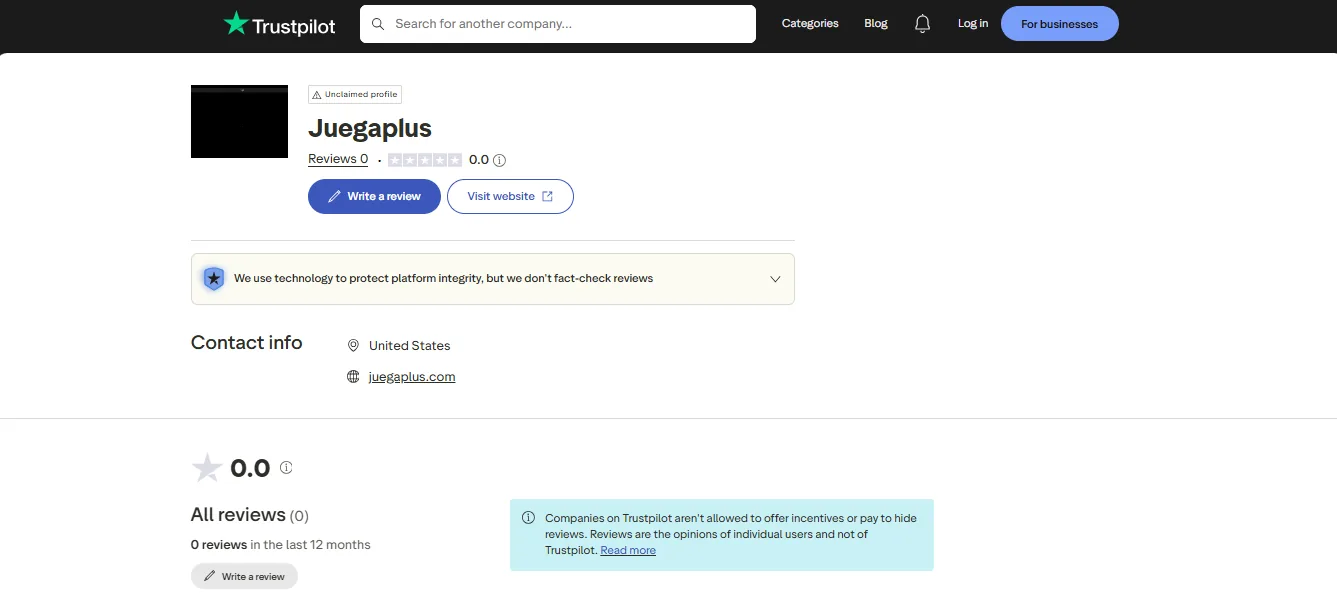
Task: Open the Categories menu
Action: (810, 23)
